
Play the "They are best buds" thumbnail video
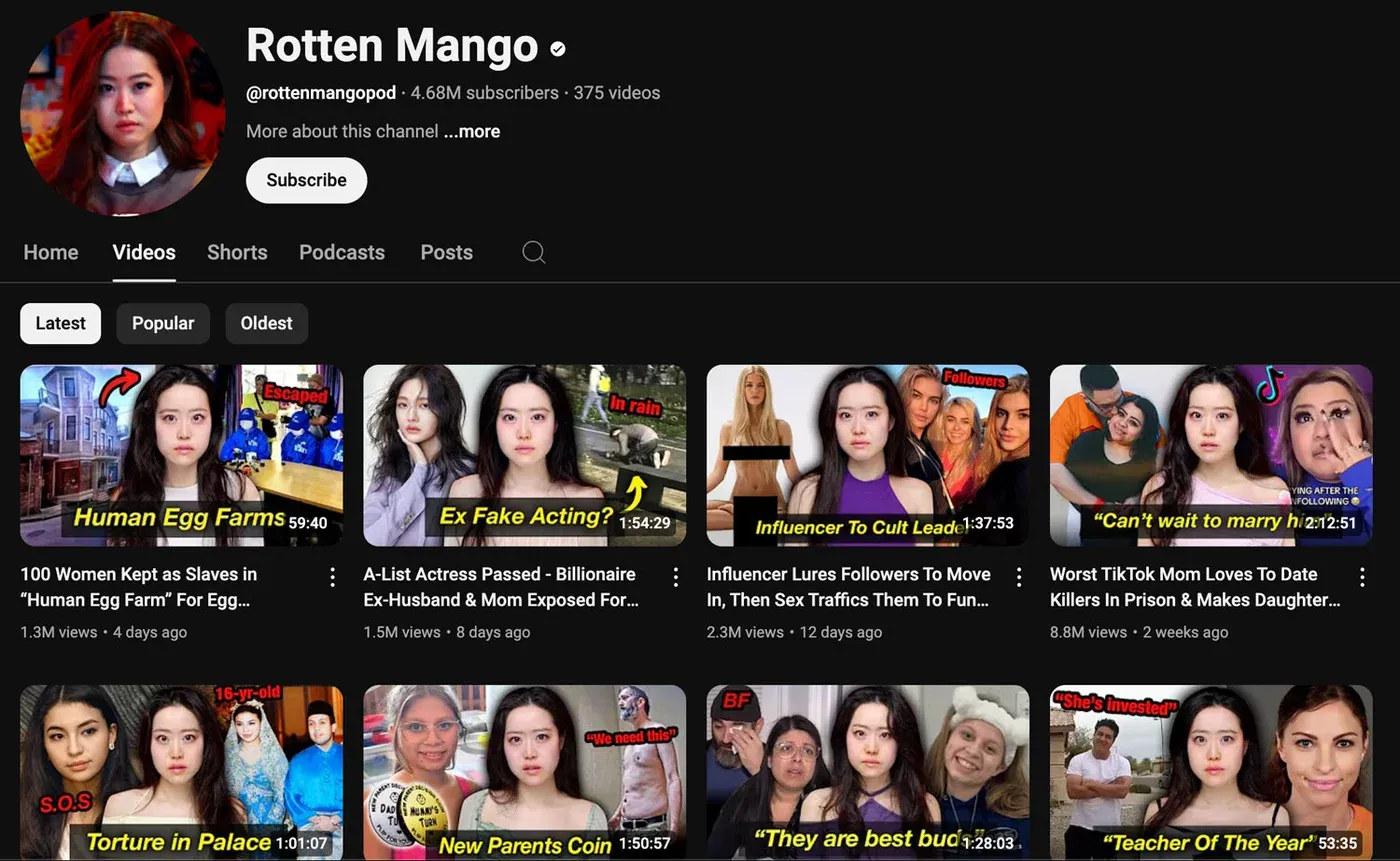click(x=868, y=772)
